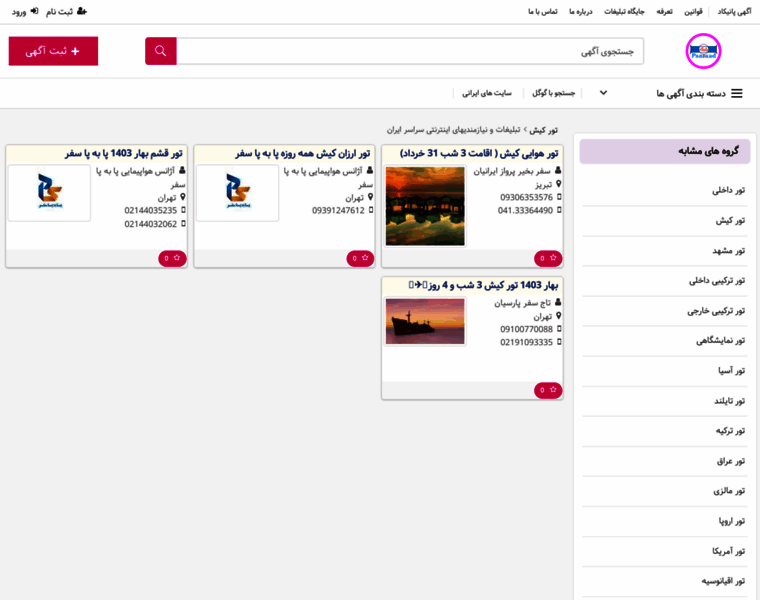This screenshot has width=760, height=600.
Task: Open تعرفه in the top menu
Action: click(665, 12)
